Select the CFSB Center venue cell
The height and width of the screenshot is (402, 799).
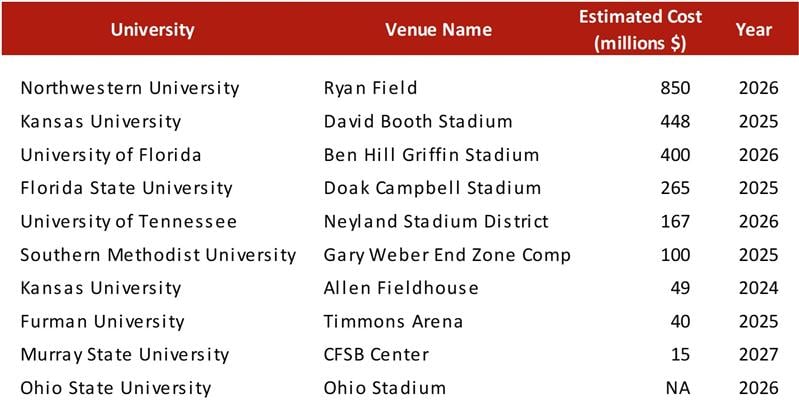[376, 355]
